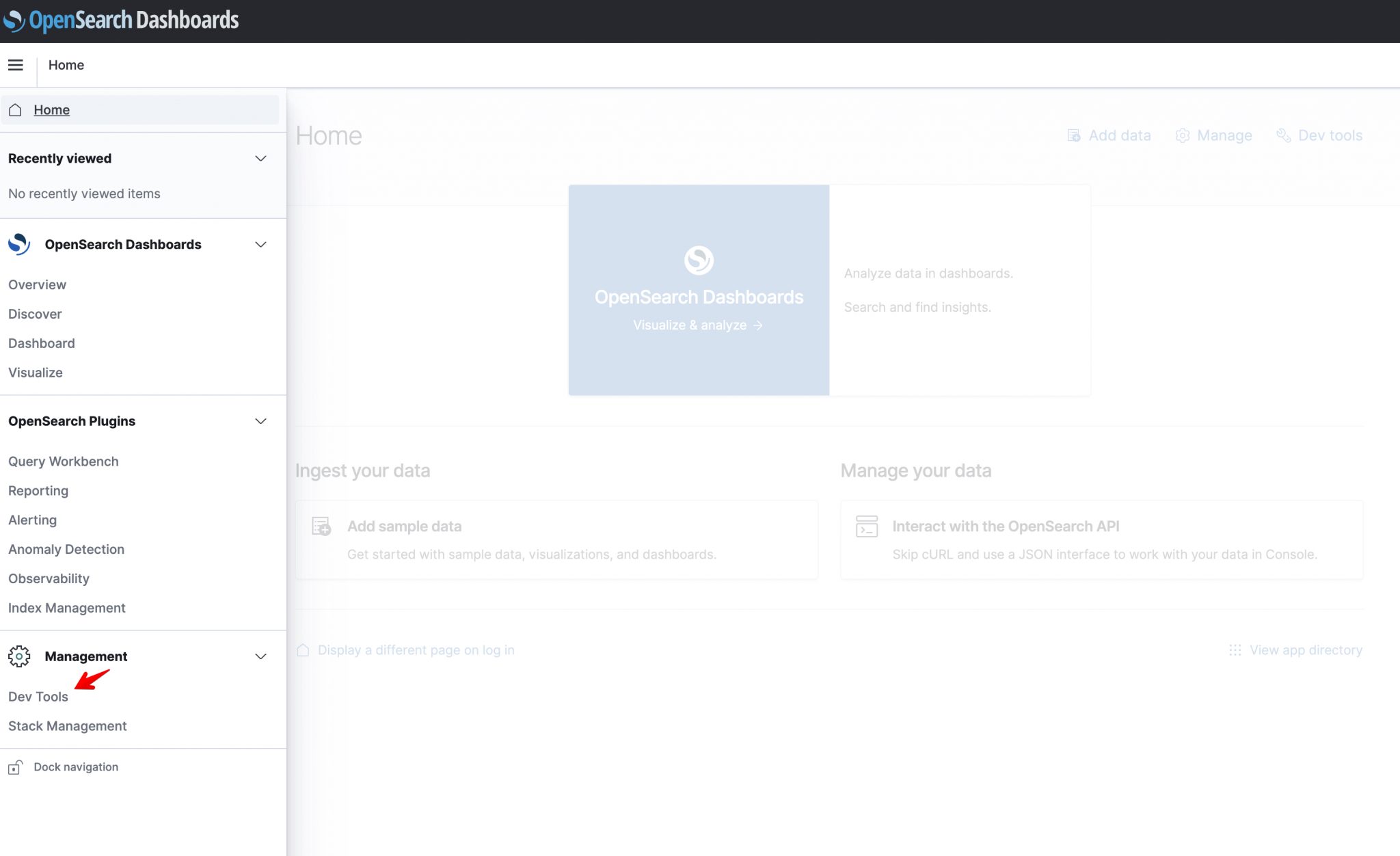Open Dashboard from the sidebar
The image size is (1400, 856).
tap(42, 343)
